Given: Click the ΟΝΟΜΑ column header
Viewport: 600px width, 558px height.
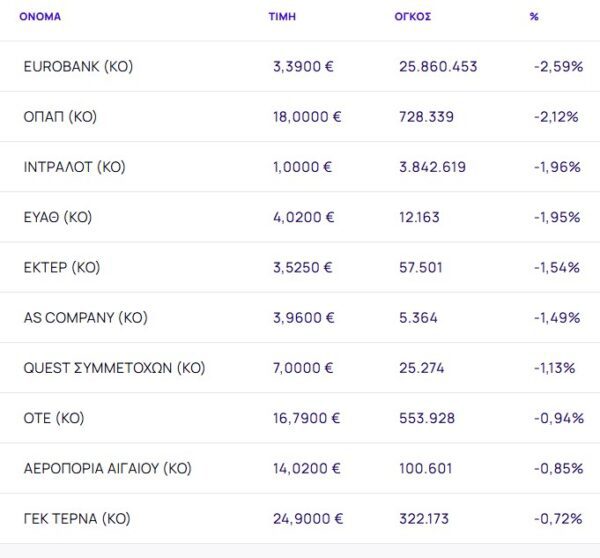Looking at the screenshot, I should pyautogui.click(x=40, y=17).
